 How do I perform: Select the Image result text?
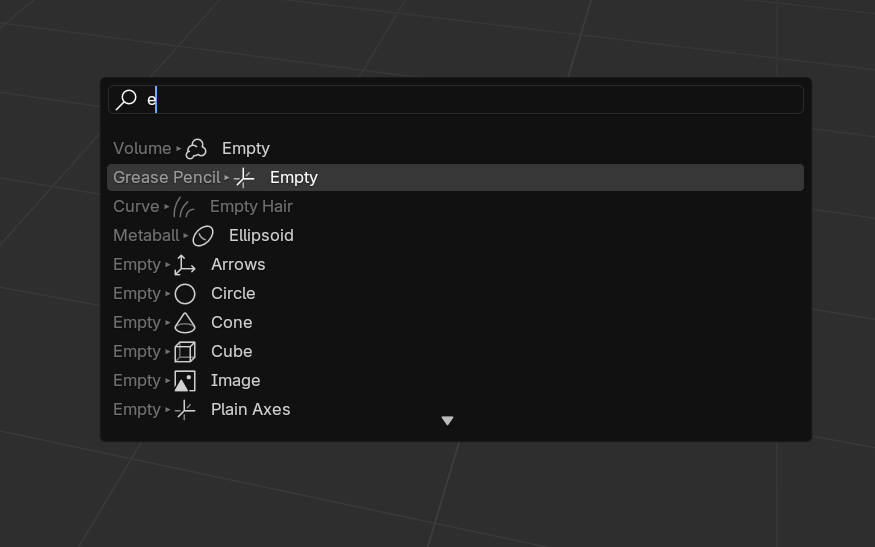[x=235, y=381]
